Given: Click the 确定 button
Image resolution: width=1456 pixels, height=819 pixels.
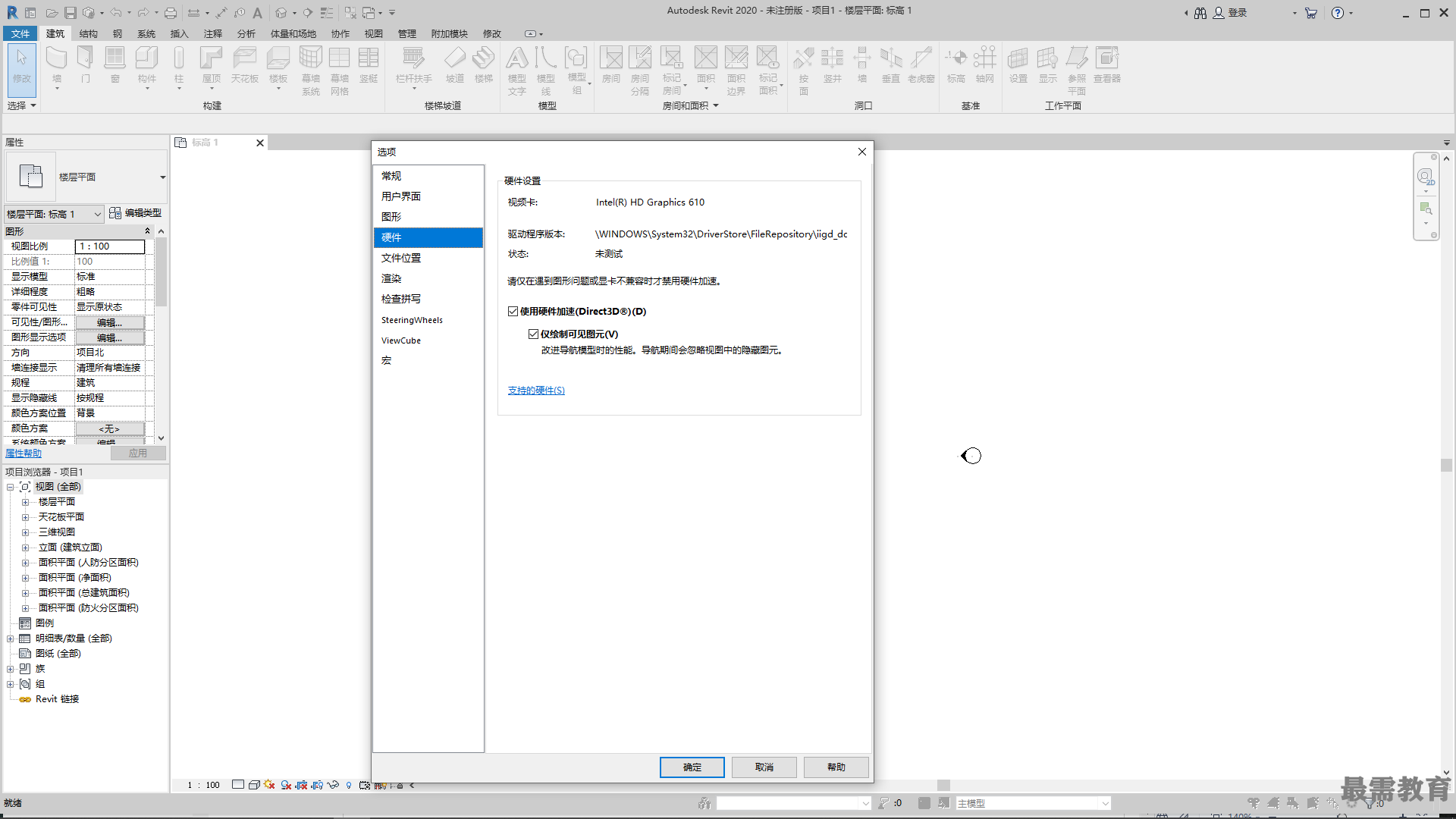Looking at the screenshot, I should [x=692, y=767].
